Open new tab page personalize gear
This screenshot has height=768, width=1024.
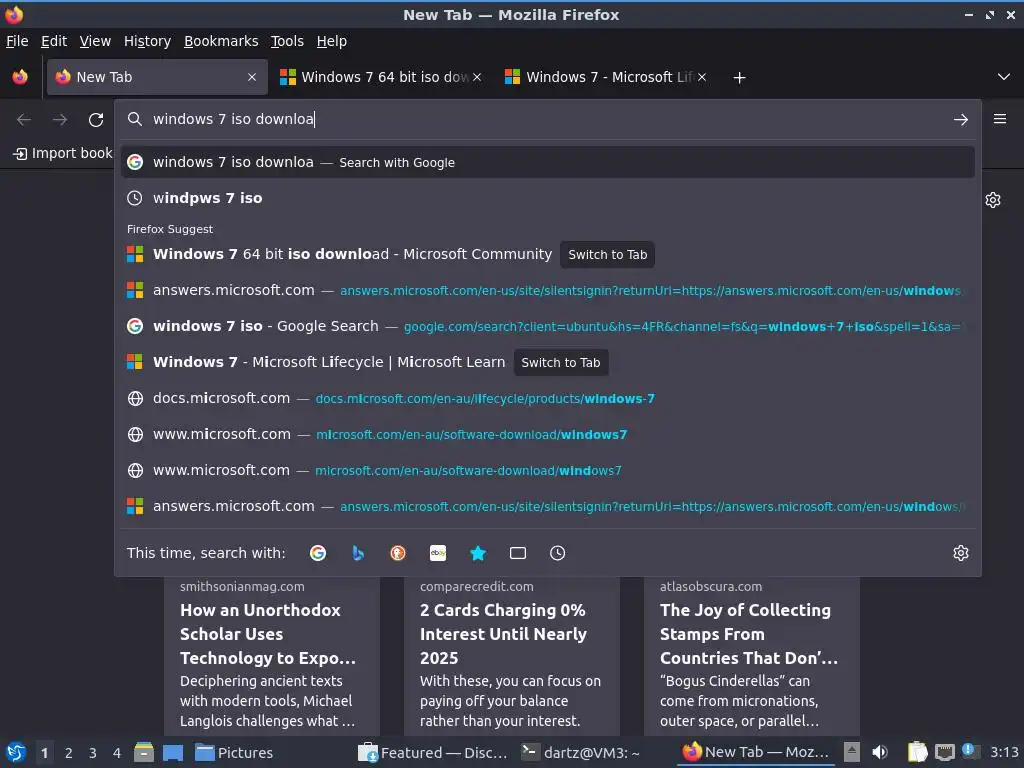point(993,200)
